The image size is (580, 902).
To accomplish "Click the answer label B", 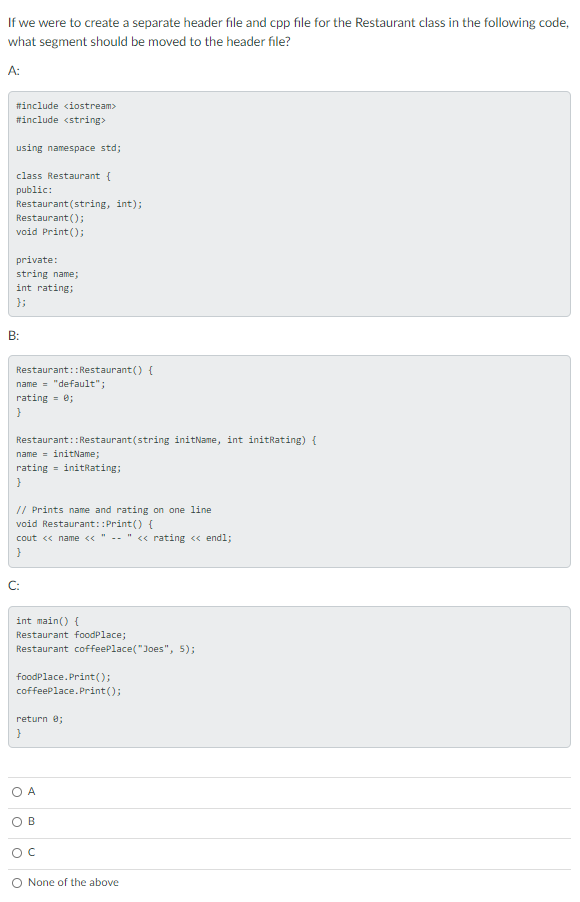I will click(x=29, y=821).
